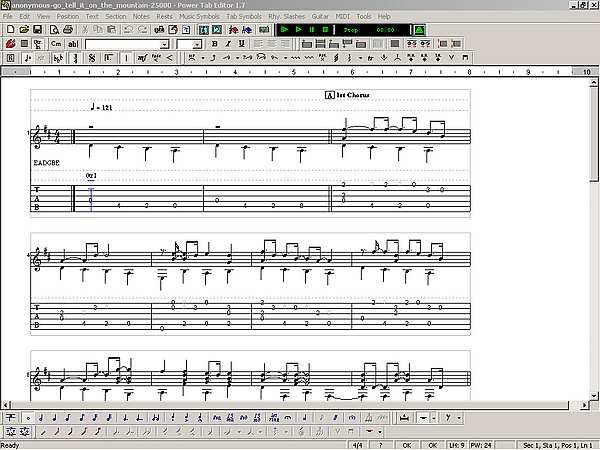Open a file with the folder icon
The height and width of the screenshot is (450, 600).
[24, 31]
